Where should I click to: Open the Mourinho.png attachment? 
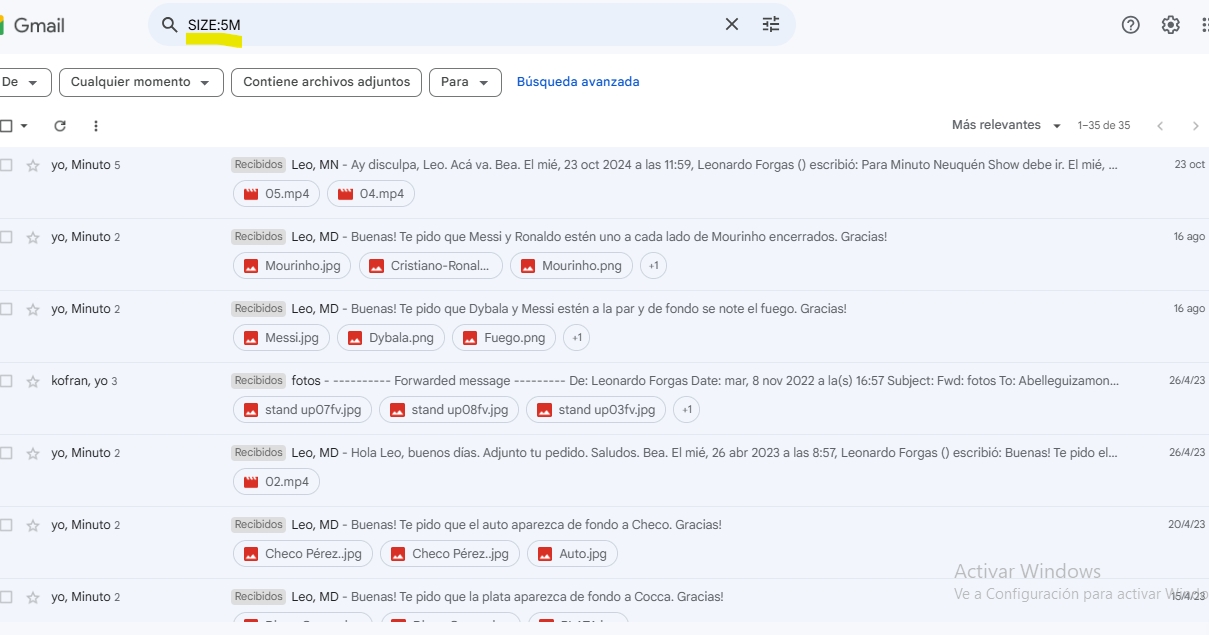[x=571, y=266]
